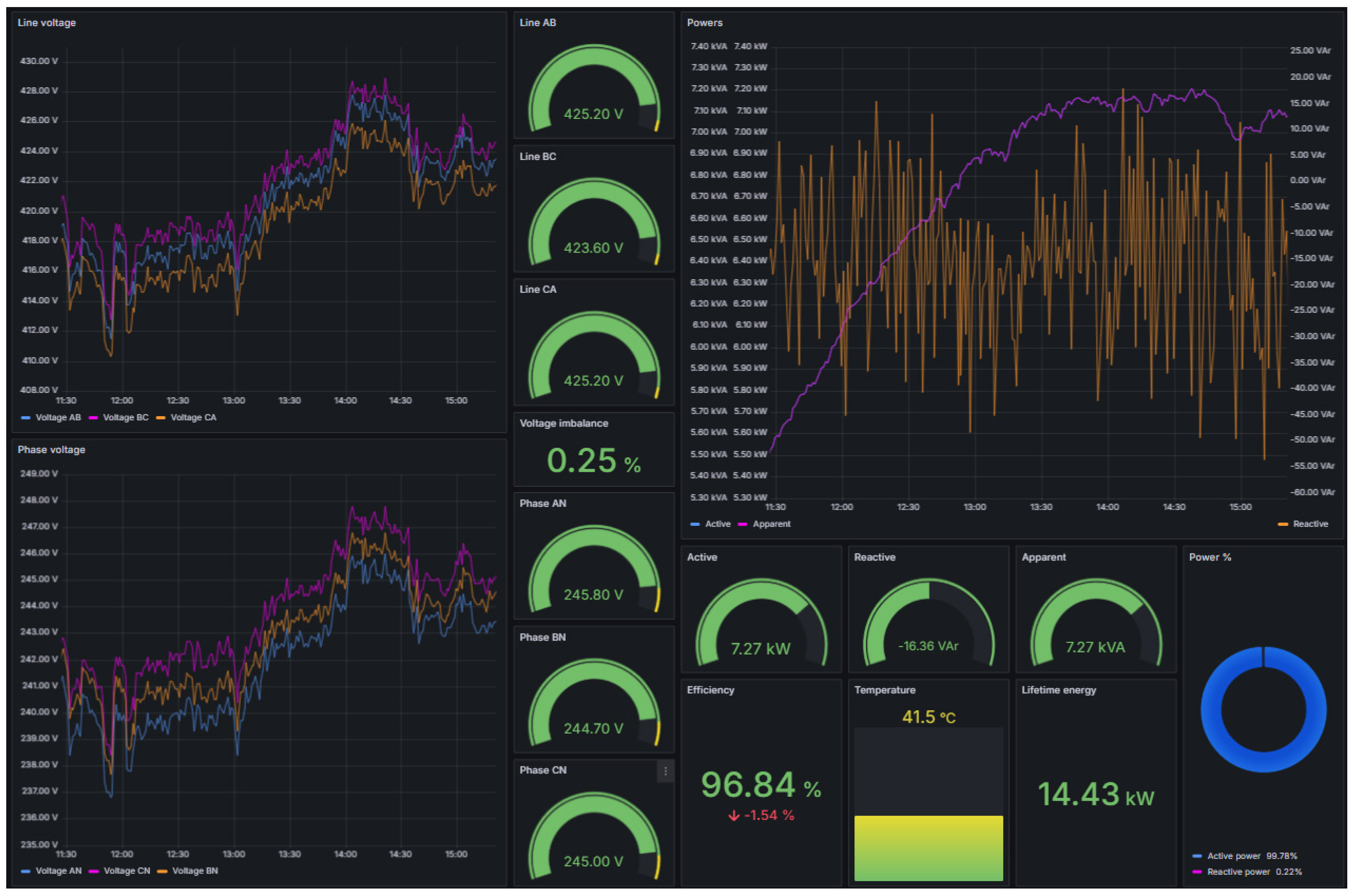Open the Line voltage panel title menu
1356x896 pixels.
pos(46,23)
